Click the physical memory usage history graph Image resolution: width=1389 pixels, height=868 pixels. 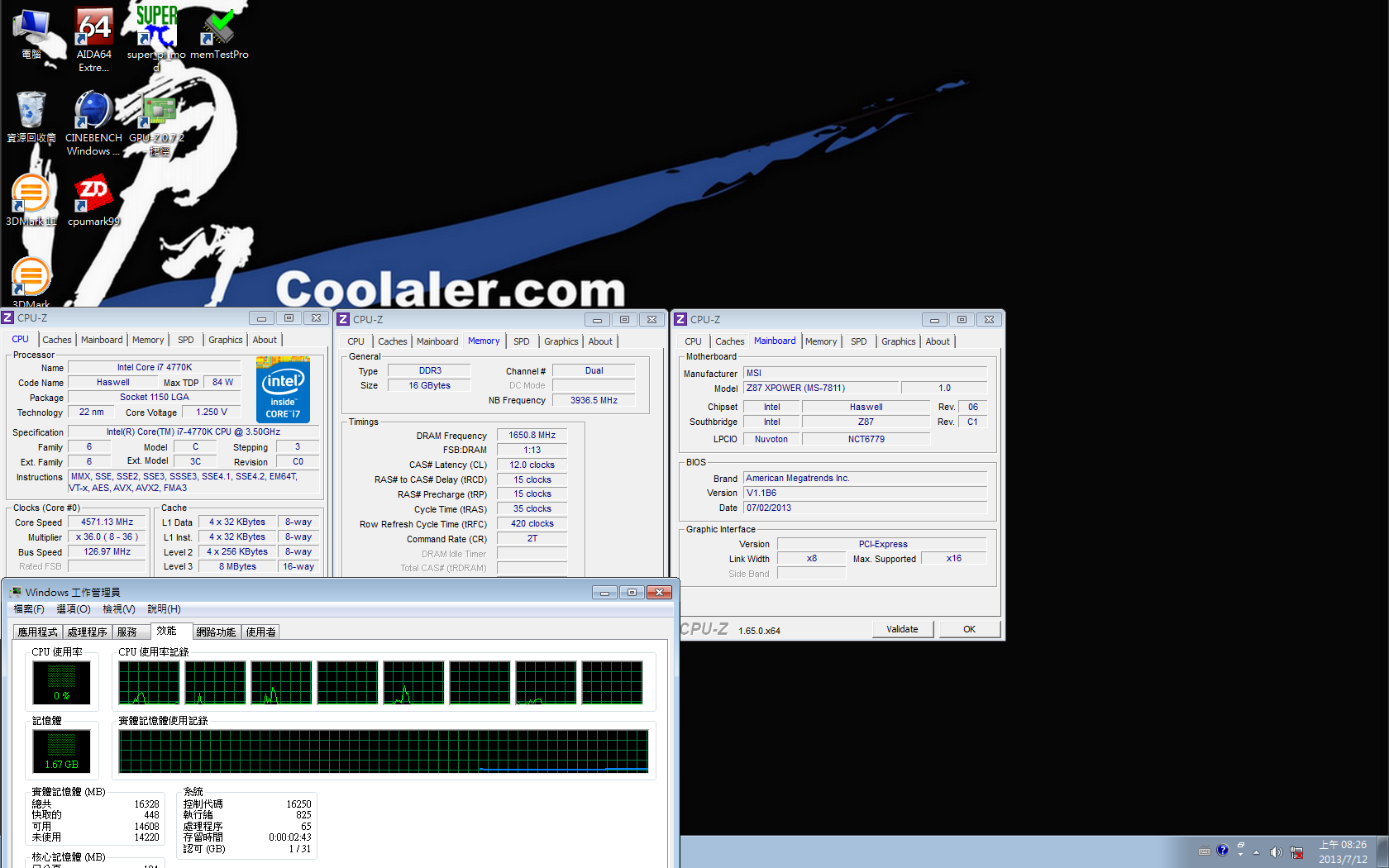point(384,751)
